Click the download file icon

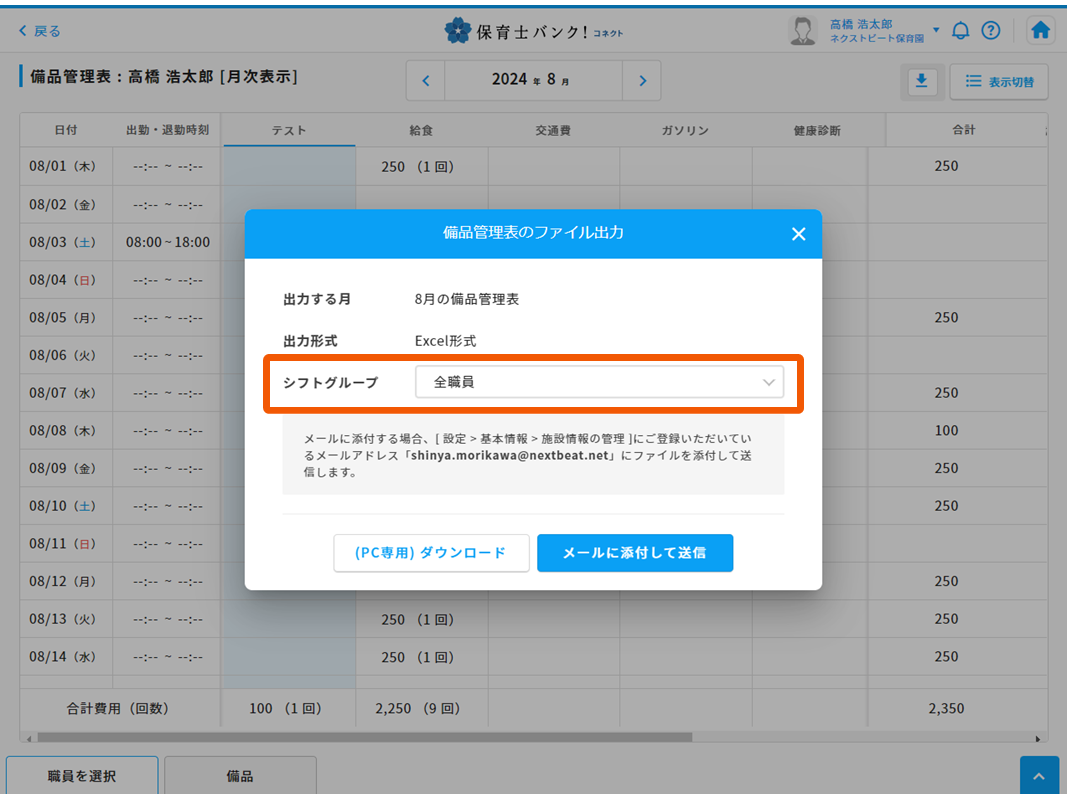pyautogui.click(x=922, y=82)
